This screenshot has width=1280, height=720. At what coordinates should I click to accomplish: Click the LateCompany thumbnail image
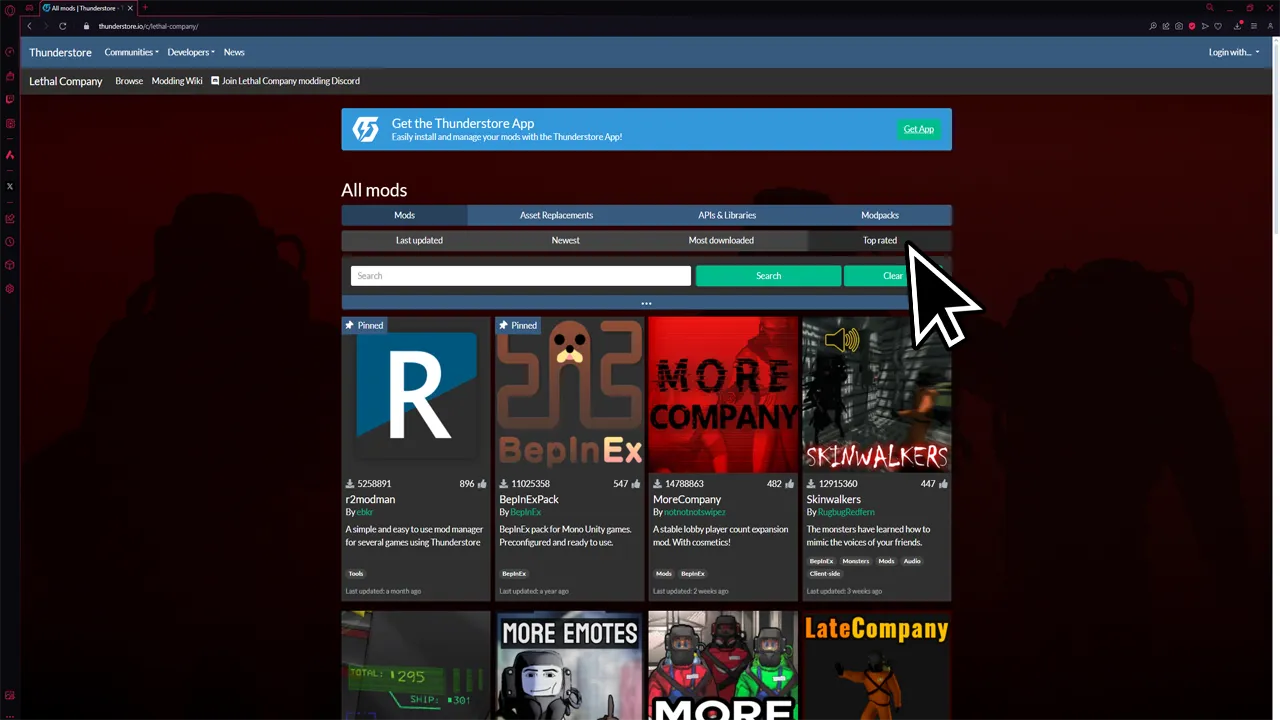(876, 666)
